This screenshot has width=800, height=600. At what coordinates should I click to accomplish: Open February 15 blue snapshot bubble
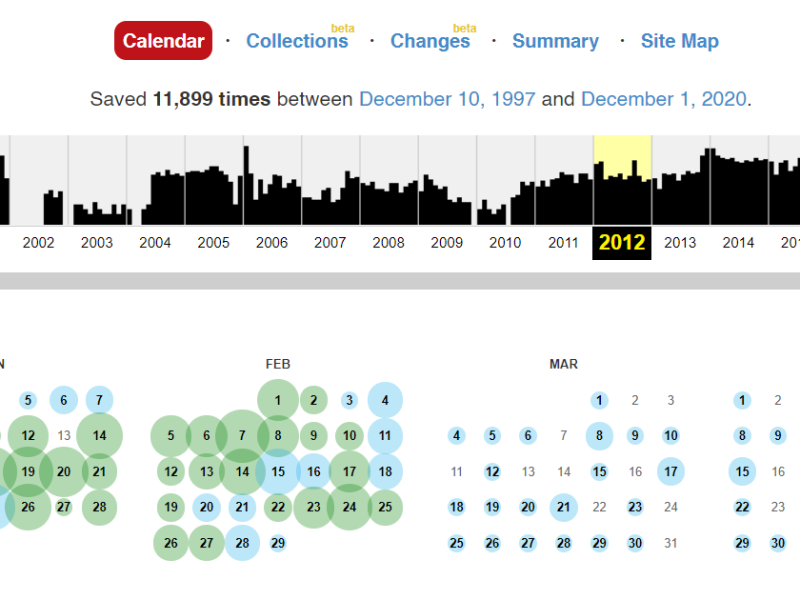pos(278,472)
